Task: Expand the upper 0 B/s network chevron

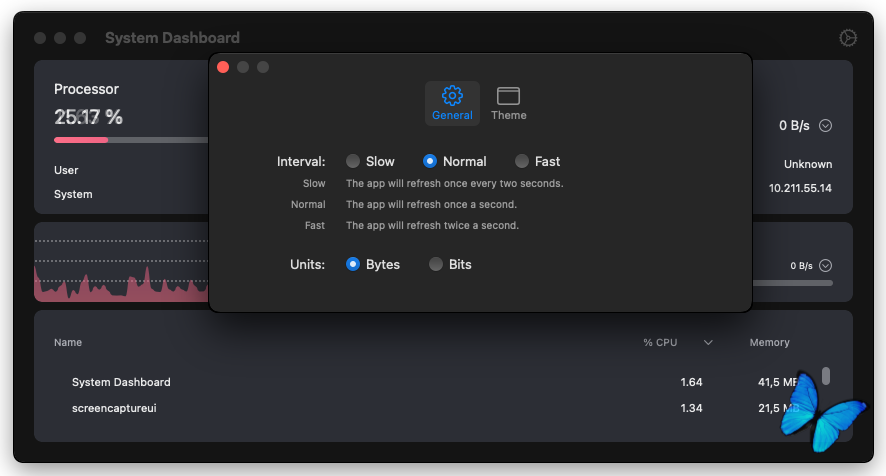Action: 825,126
